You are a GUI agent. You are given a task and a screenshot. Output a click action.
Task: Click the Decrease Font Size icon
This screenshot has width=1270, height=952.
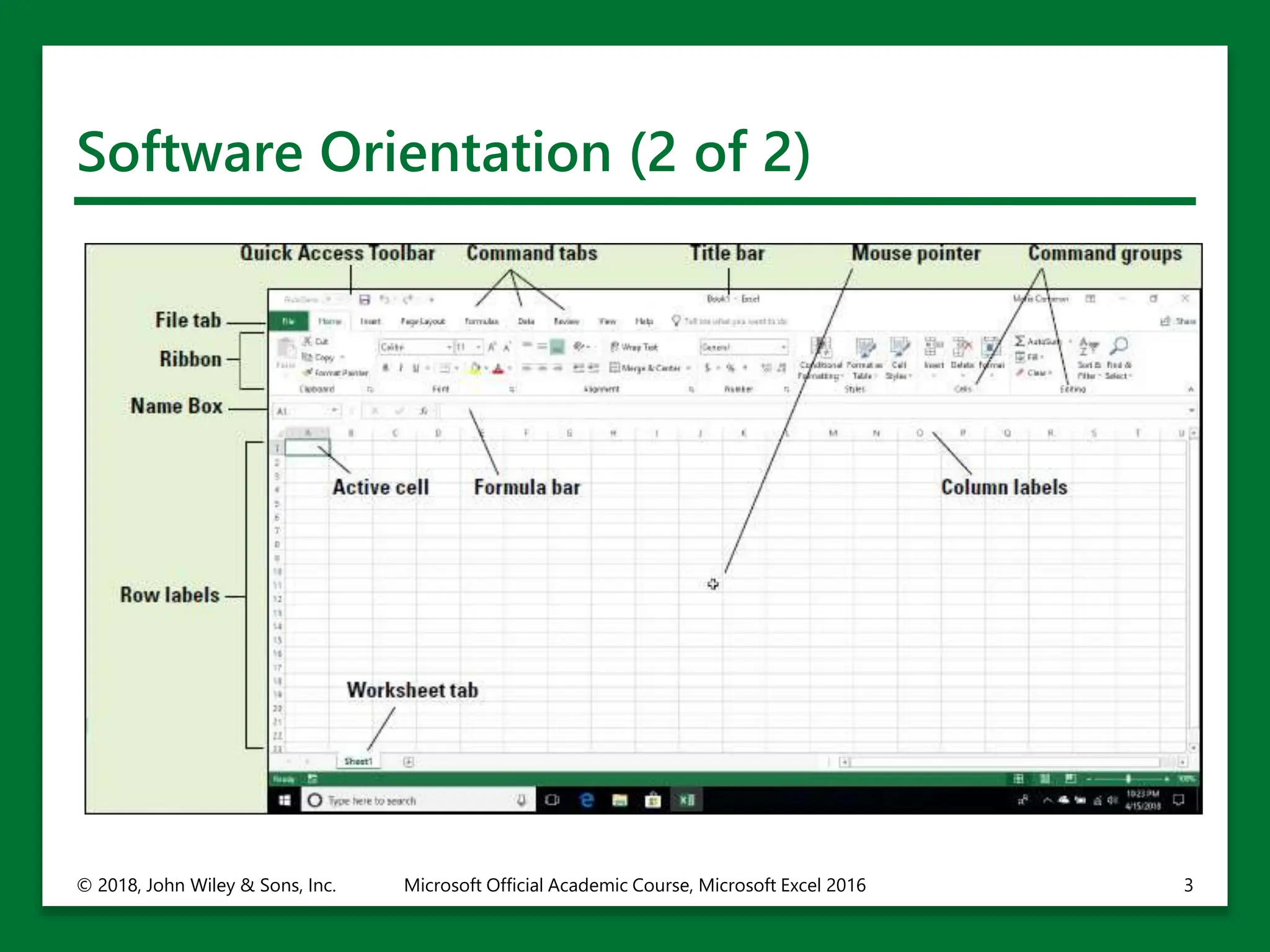pos(507,347)
